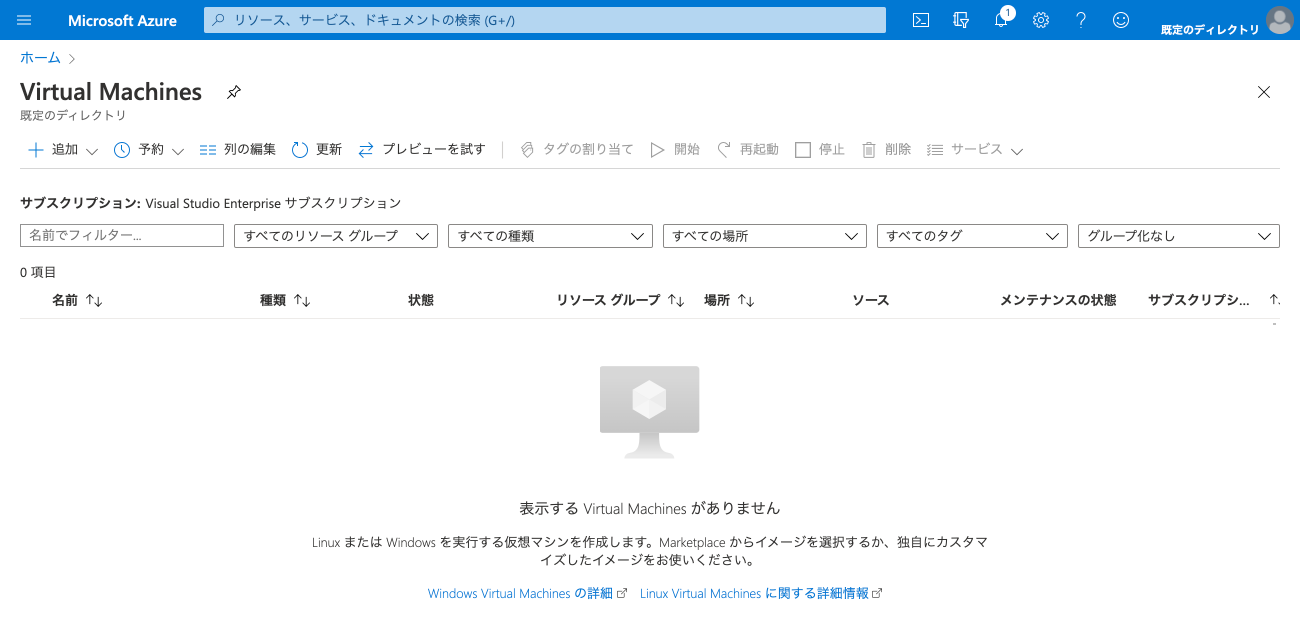Click the 0 項目 item count
The image size is (1300, 618).
[x=38, y=272]
